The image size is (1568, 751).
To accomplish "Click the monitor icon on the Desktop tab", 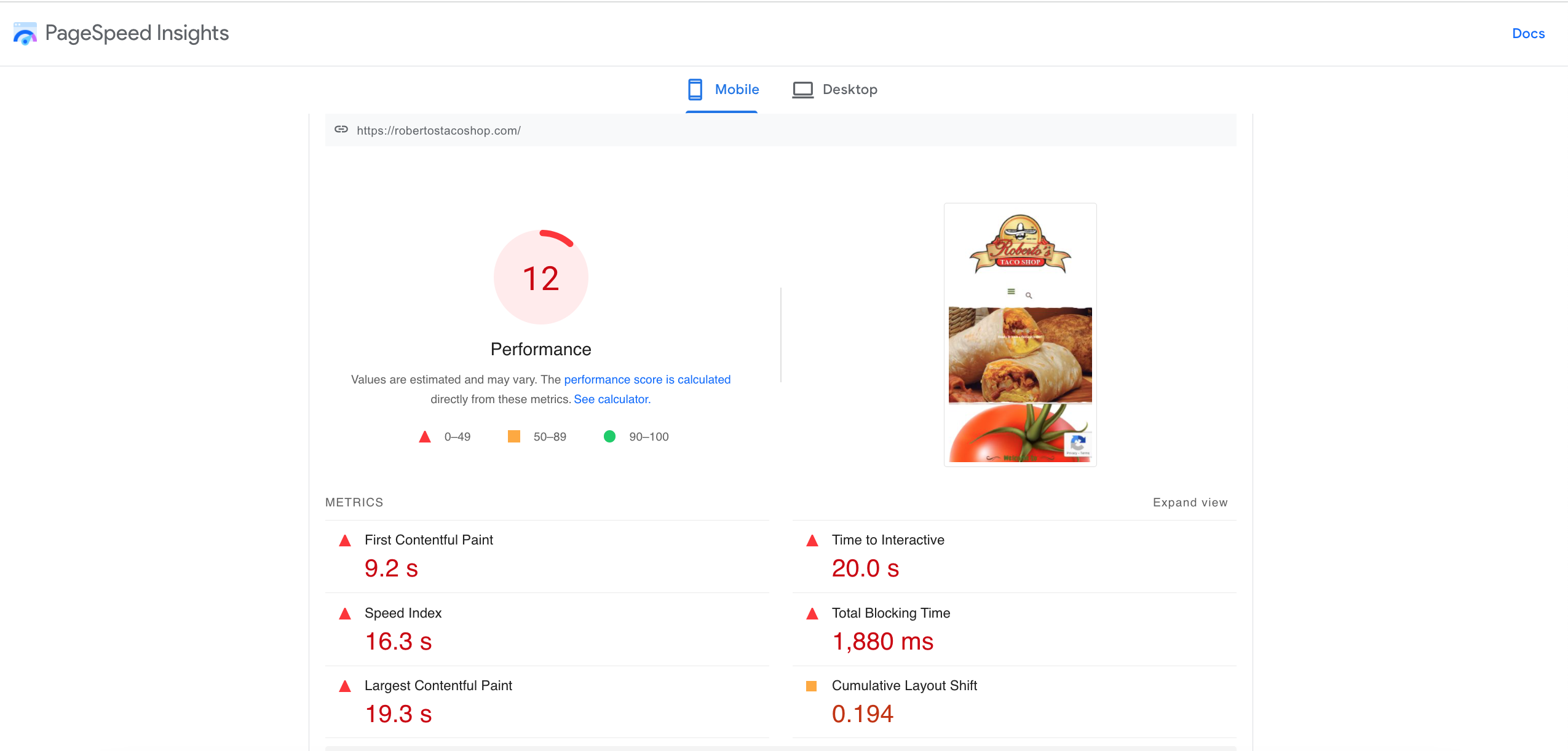I will click(x=802, y=89).
